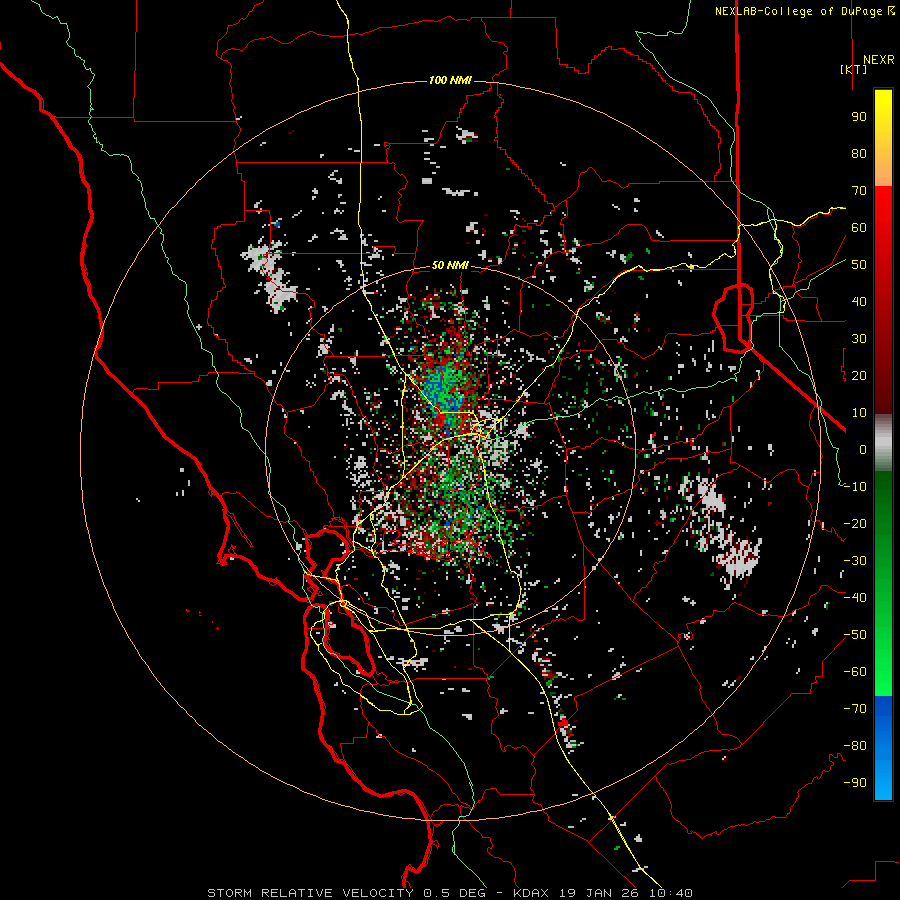Screen dimensions: 900x900
Task: Click the 10:40 timestamp in caption
Action: coord(671,893)
